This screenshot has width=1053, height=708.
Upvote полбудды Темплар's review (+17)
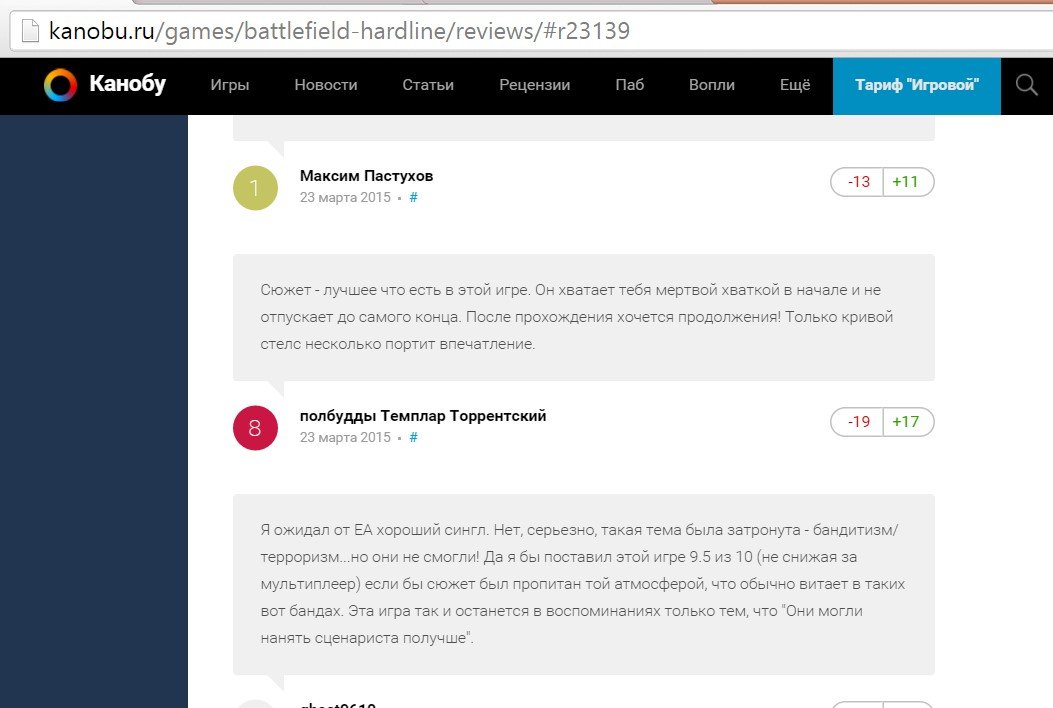tap(907, 421)
